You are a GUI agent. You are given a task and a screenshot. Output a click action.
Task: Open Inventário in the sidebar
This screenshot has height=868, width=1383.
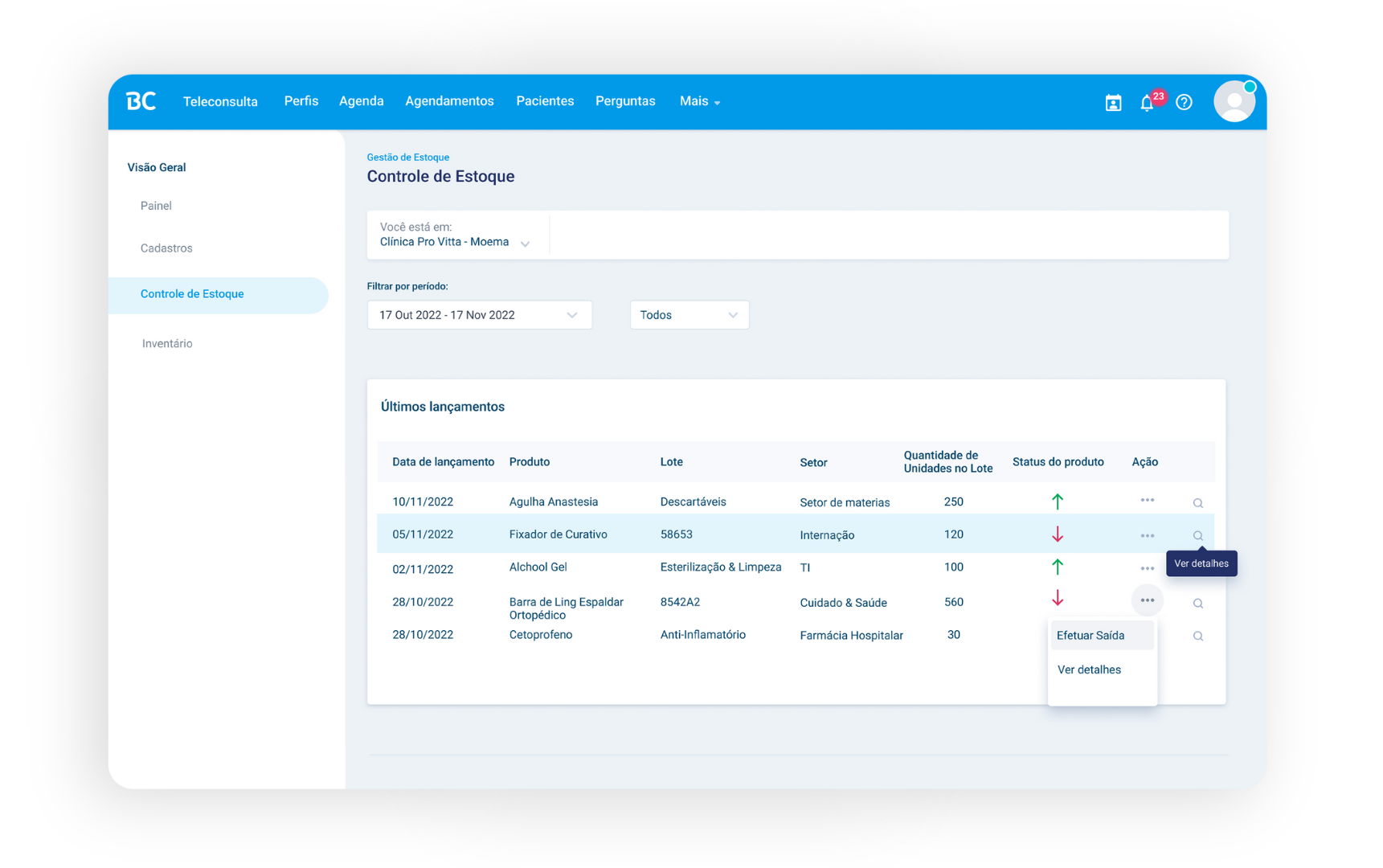[x=167, y=343]
